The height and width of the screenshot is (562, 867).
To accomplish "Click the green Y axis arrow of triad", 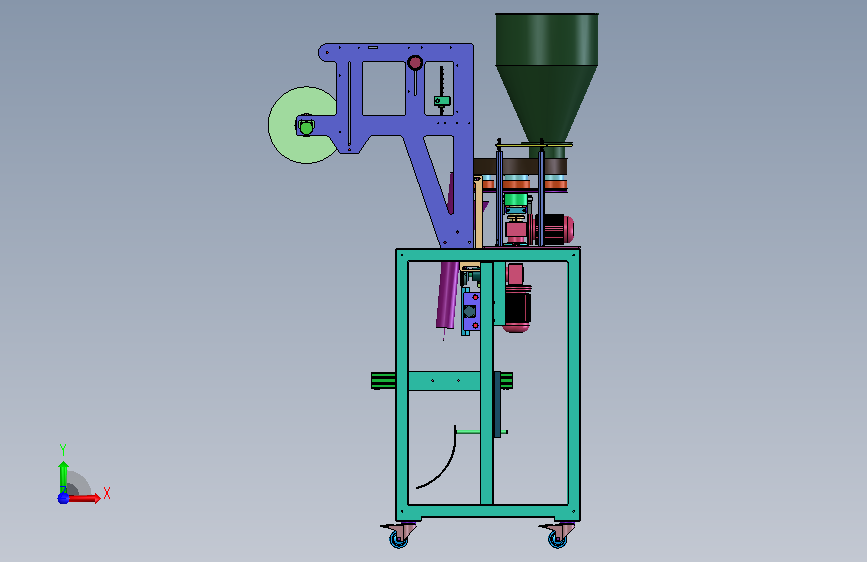I will [x=64, y=477].
